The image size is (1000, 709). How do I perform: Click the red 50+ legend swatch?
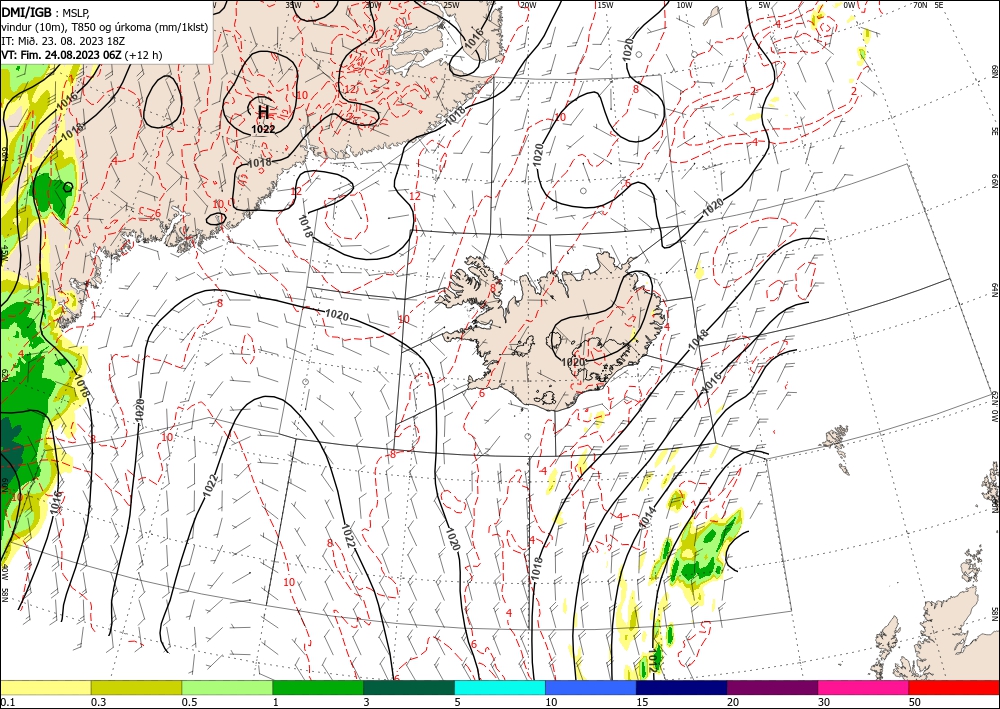pyautogui.click(x=954, y=688)
